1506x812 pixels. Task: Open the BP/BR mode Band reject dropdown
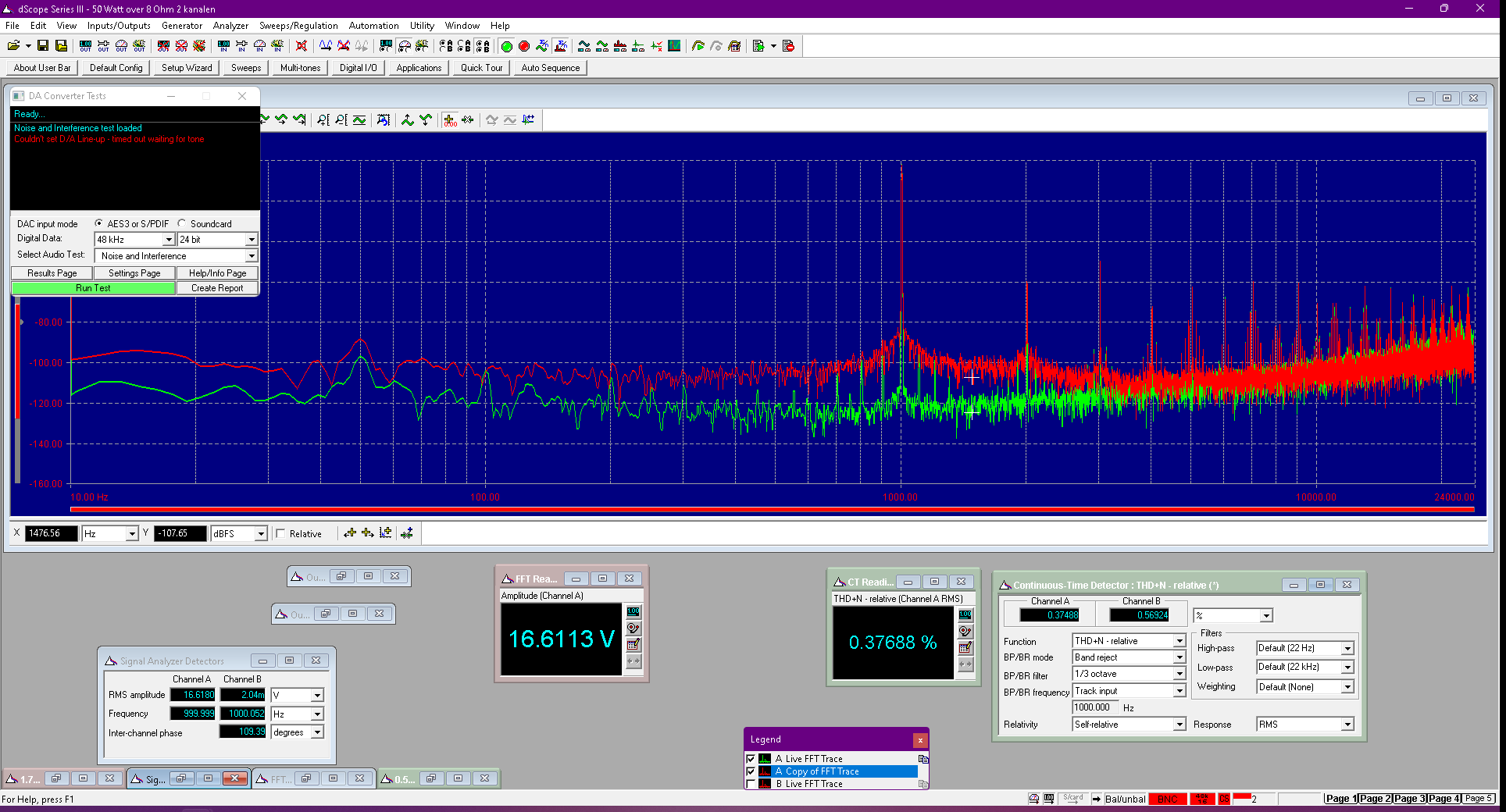1179,657
